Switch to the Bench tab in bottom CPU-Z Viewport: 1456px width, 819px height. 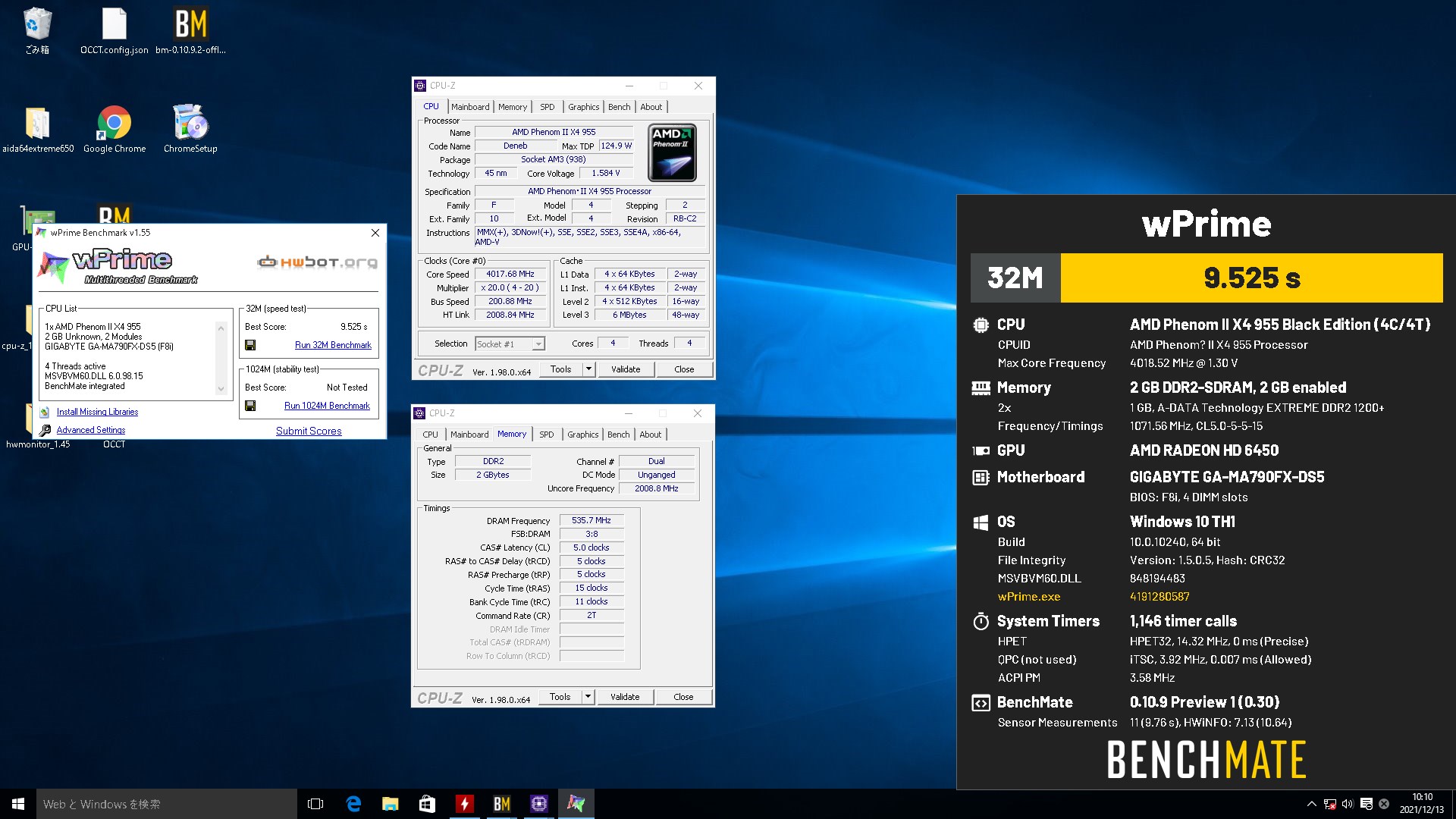618,435
